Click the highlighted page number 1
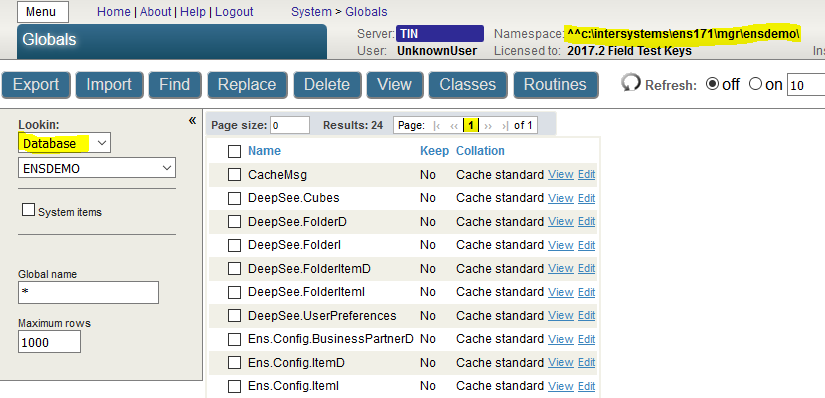This screenshot has width=825, height=398. click(471, 125)
